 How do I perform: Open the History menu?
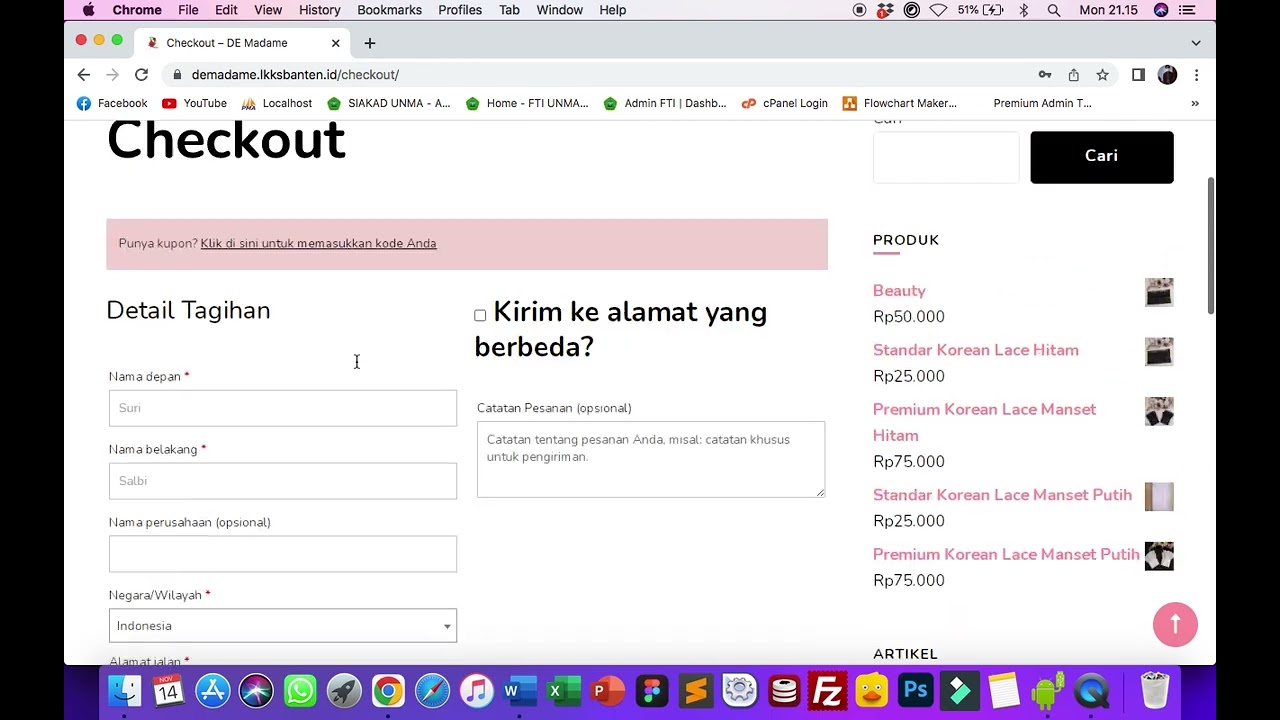319,10
